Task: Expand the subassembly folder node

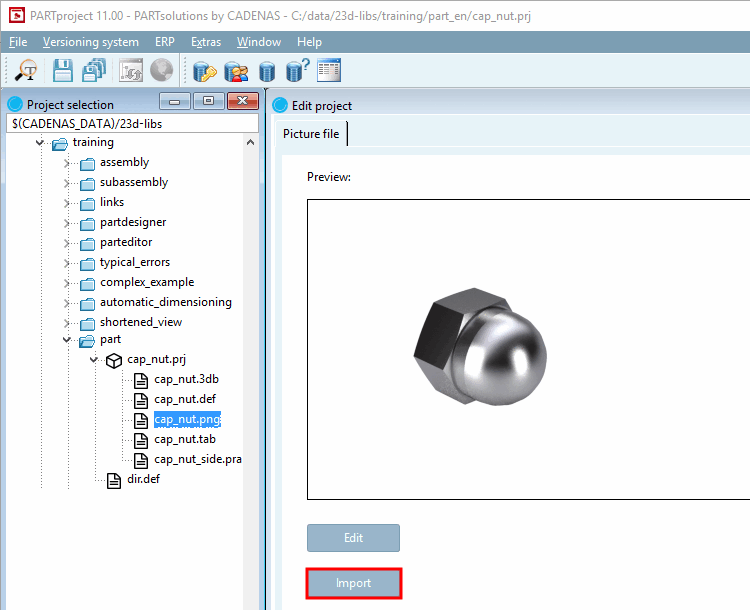Action: pyautogui.click(x=66, y=183)
